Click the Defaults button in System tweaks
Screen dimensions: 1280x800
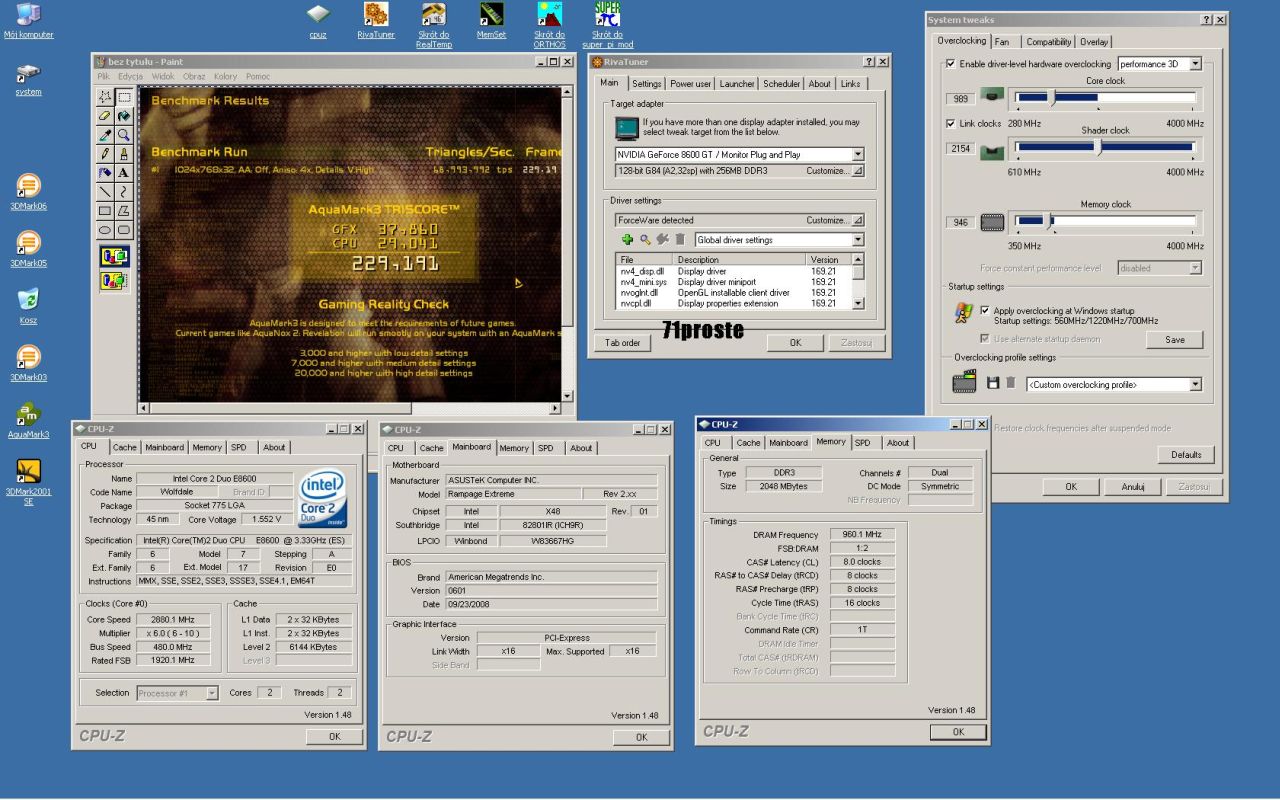(1186, 455)
